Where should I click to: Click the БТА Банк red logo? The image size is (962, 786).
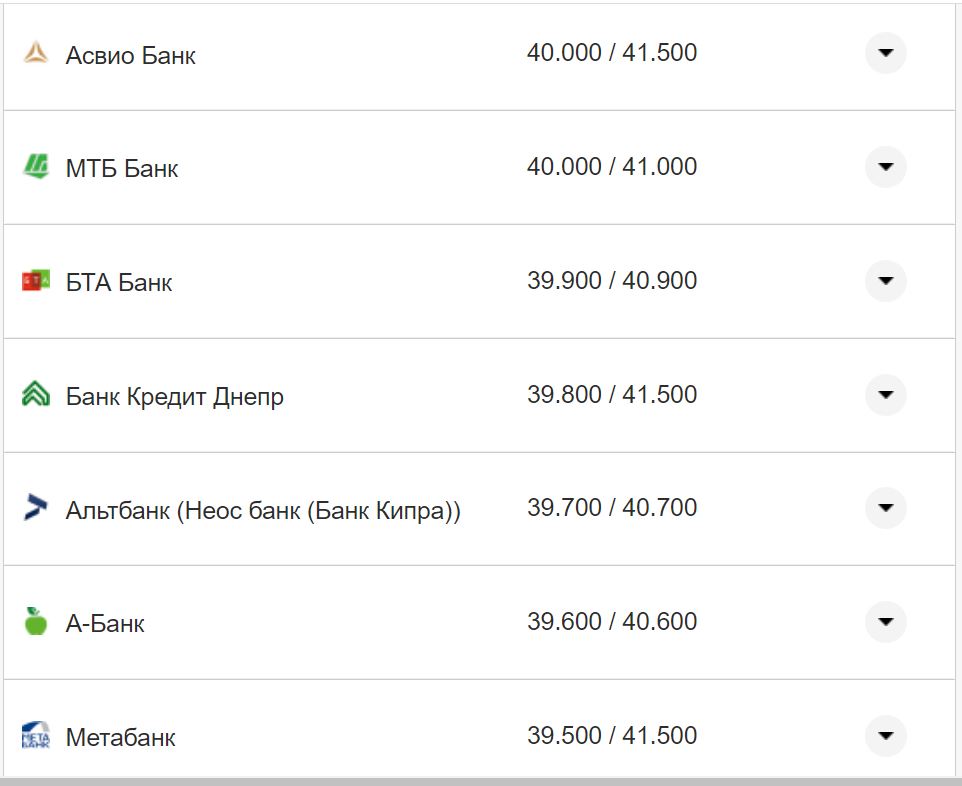pos(36,282)
